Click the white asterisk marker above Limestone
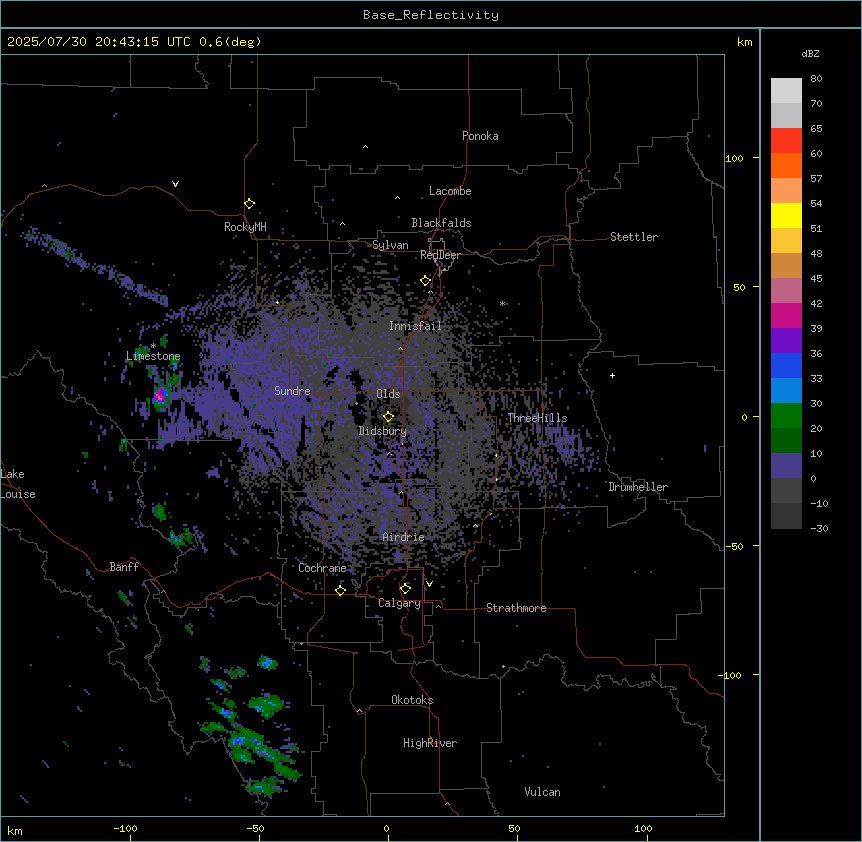 [x=153, y=345]
